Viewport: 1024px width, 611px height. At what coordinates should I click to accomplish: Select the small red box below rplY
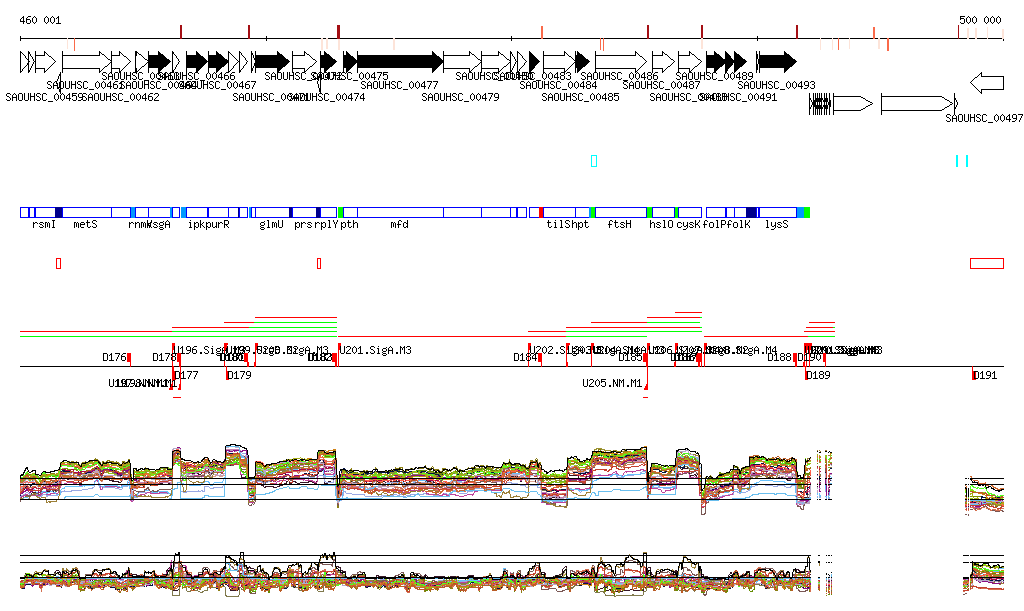click(319, 263)
